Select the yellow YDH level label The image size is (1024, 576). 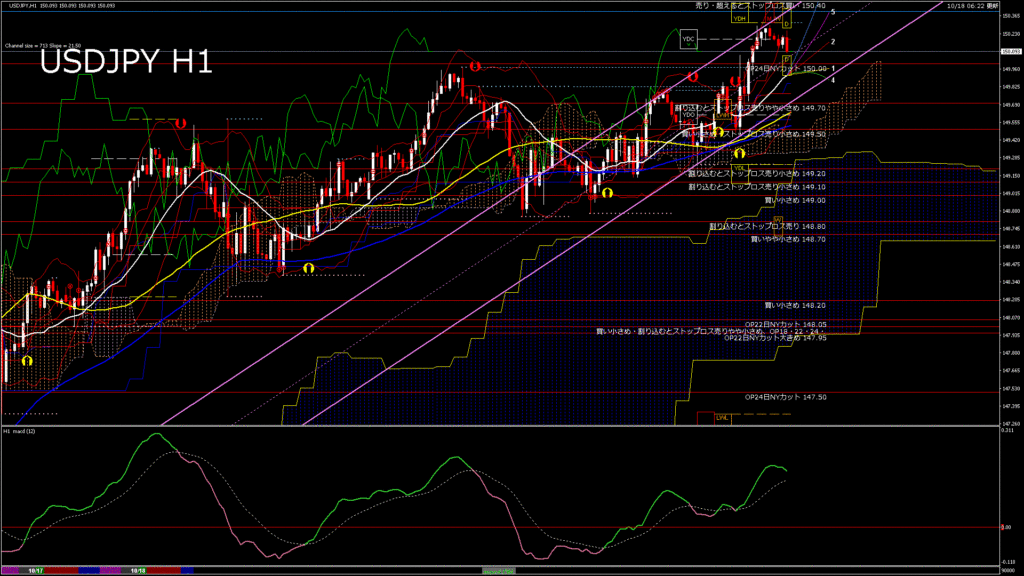pos(740,18)
